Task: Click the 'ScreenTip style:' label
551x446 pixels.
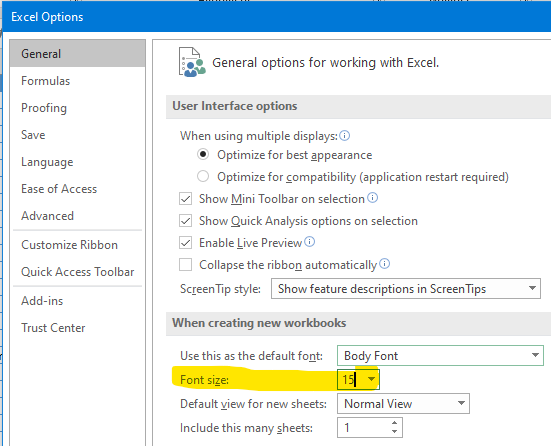Action: [220, 289]
